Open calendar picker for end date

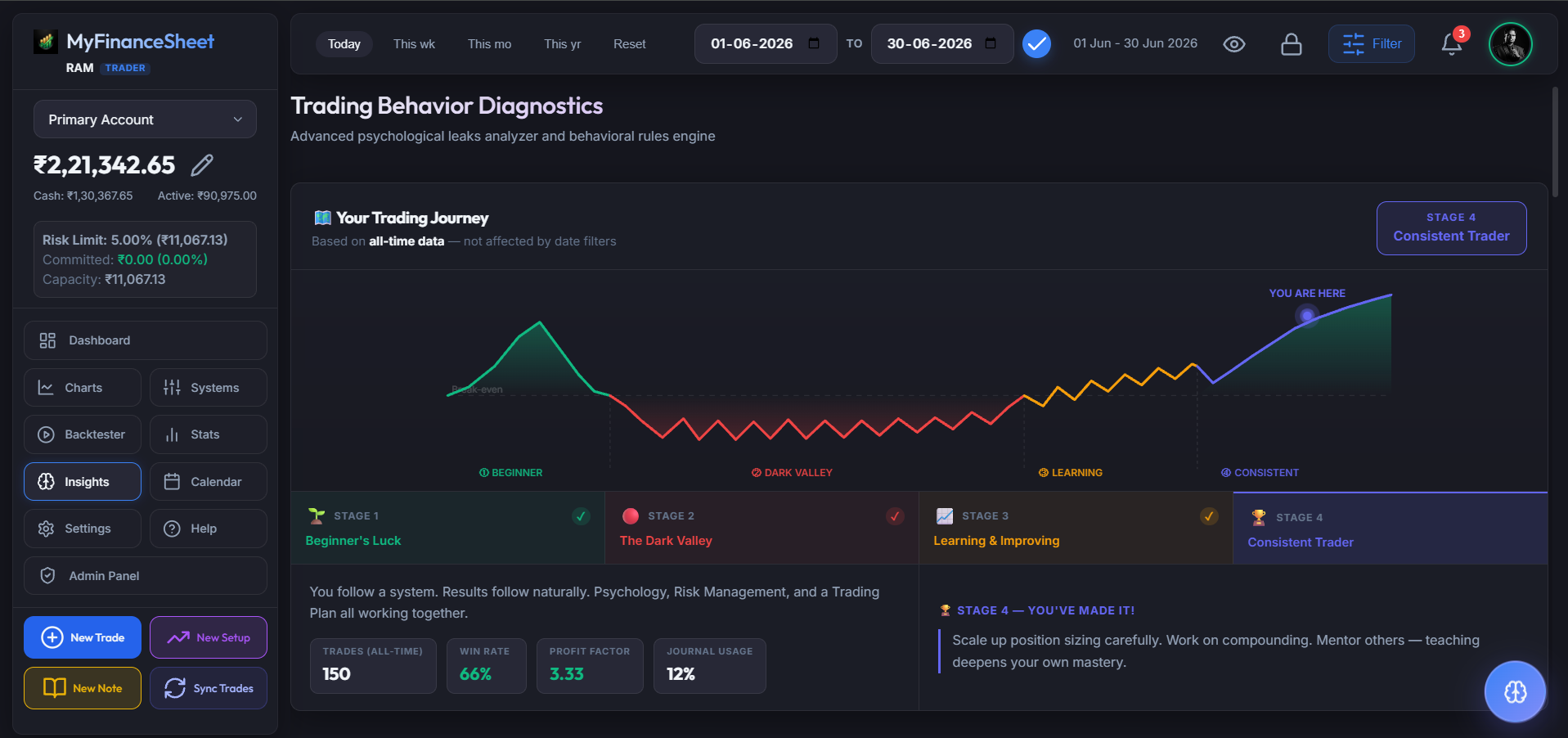coord(991,43)
